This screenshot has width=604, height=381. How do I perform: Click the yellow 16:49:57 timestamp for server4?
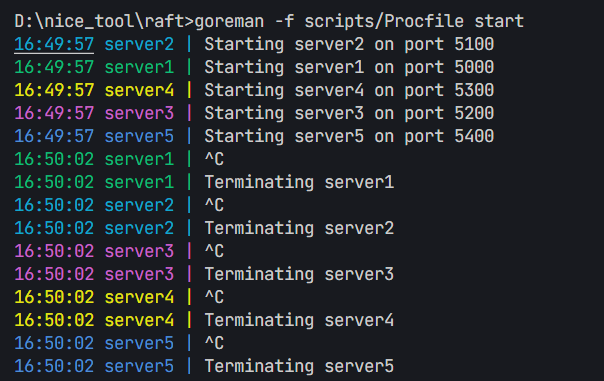pyautogui.click(x=54, y=90)
